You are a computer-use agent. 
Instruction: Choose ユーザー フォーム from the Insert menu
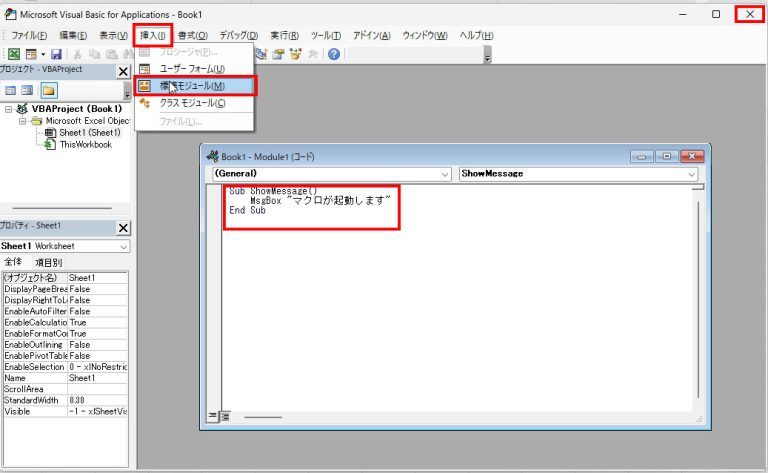[192, 69]
